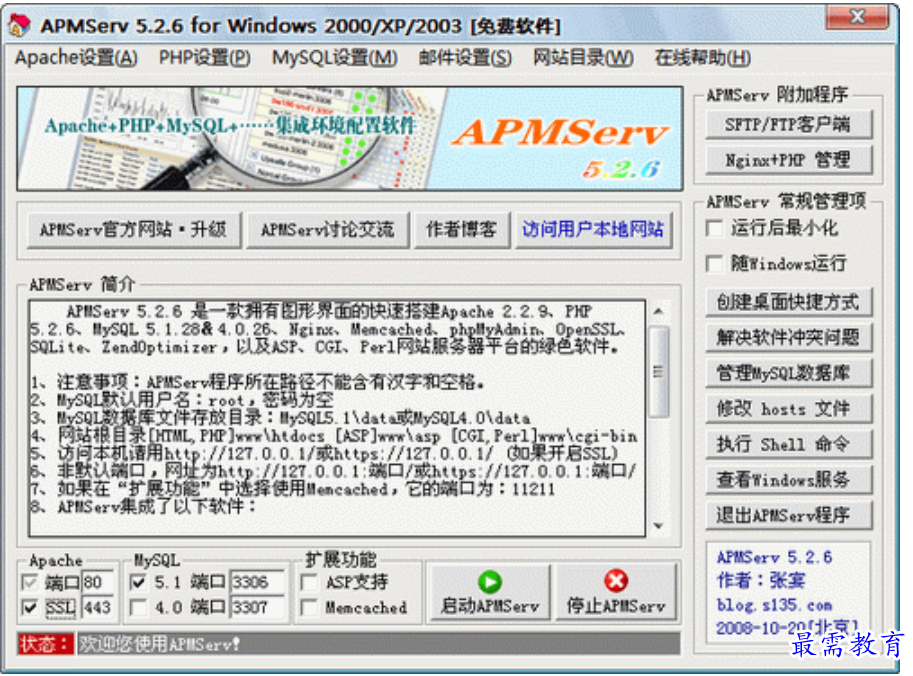Screen dimensions: 913x676
Task: Click the blog.s135.com text
Action: (774, 605)
